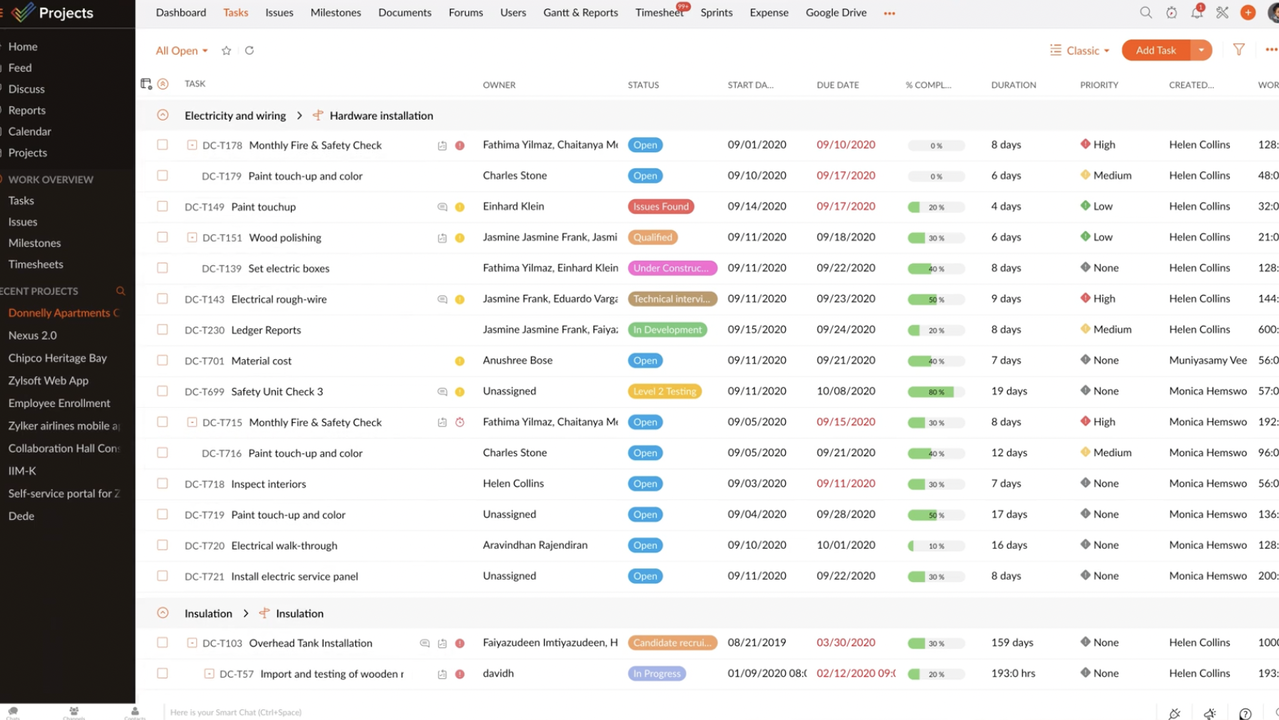Click the timer icon on DC-T715 row
Screen dimensions: 1279x720
coord(459,422)
